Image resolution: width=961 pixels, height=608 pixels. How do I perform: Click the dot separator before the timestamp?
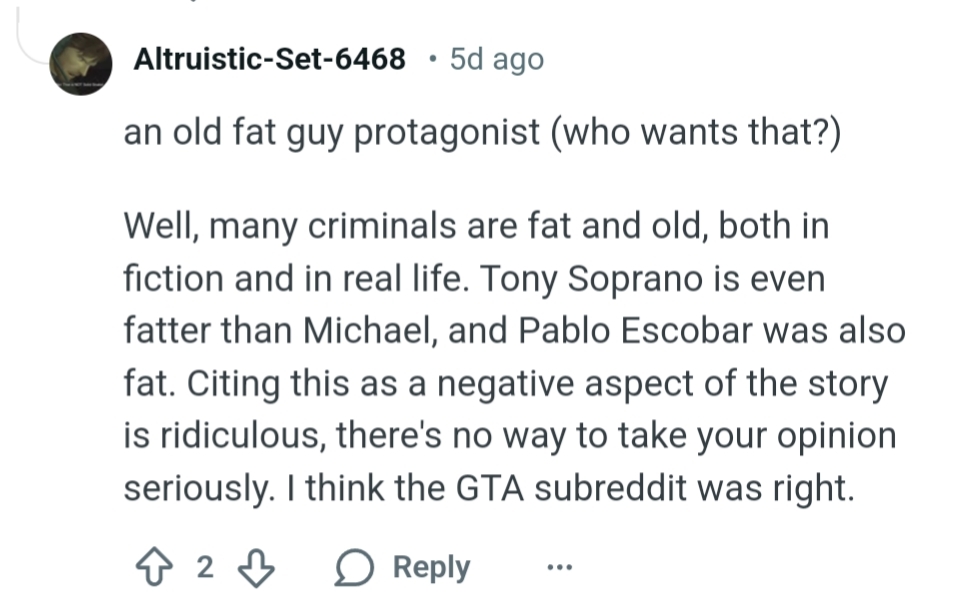coord(430,60)
